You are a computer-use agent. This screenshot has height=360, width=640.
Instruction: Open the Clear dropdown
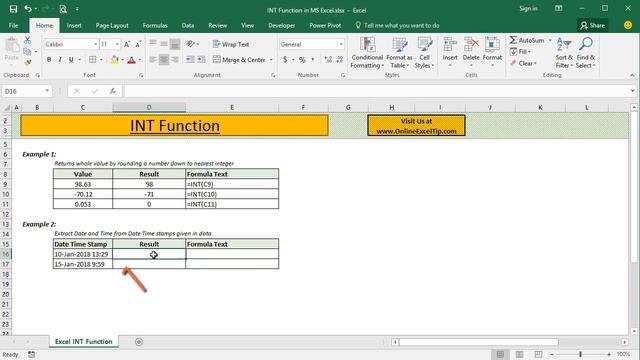[x=523, y=63]
